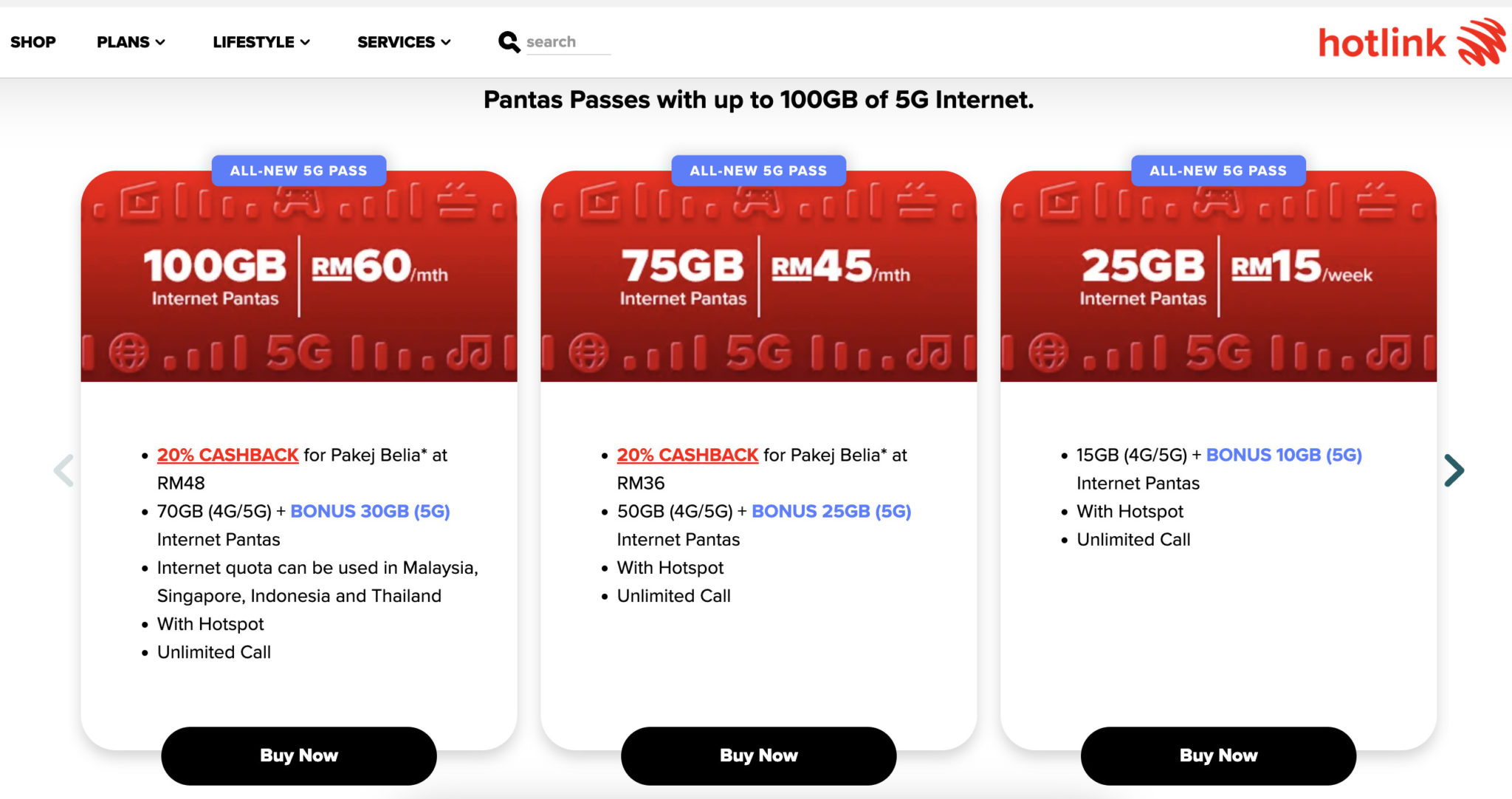Open the SHOP menu item

pyautogui.click(x=33, y=42)
